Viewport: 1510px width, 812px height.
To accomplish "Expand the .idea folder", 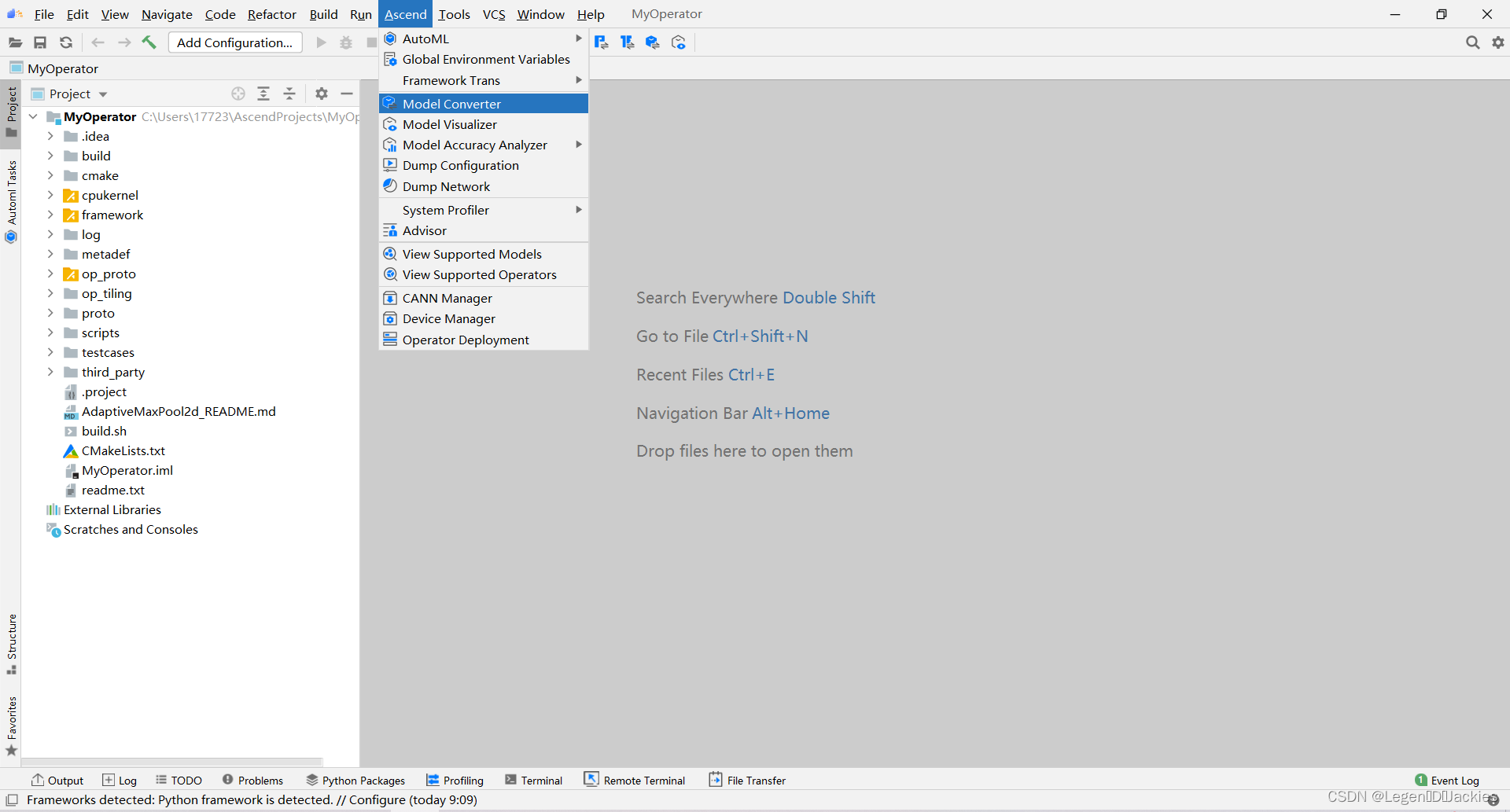I will pos(50,136).
